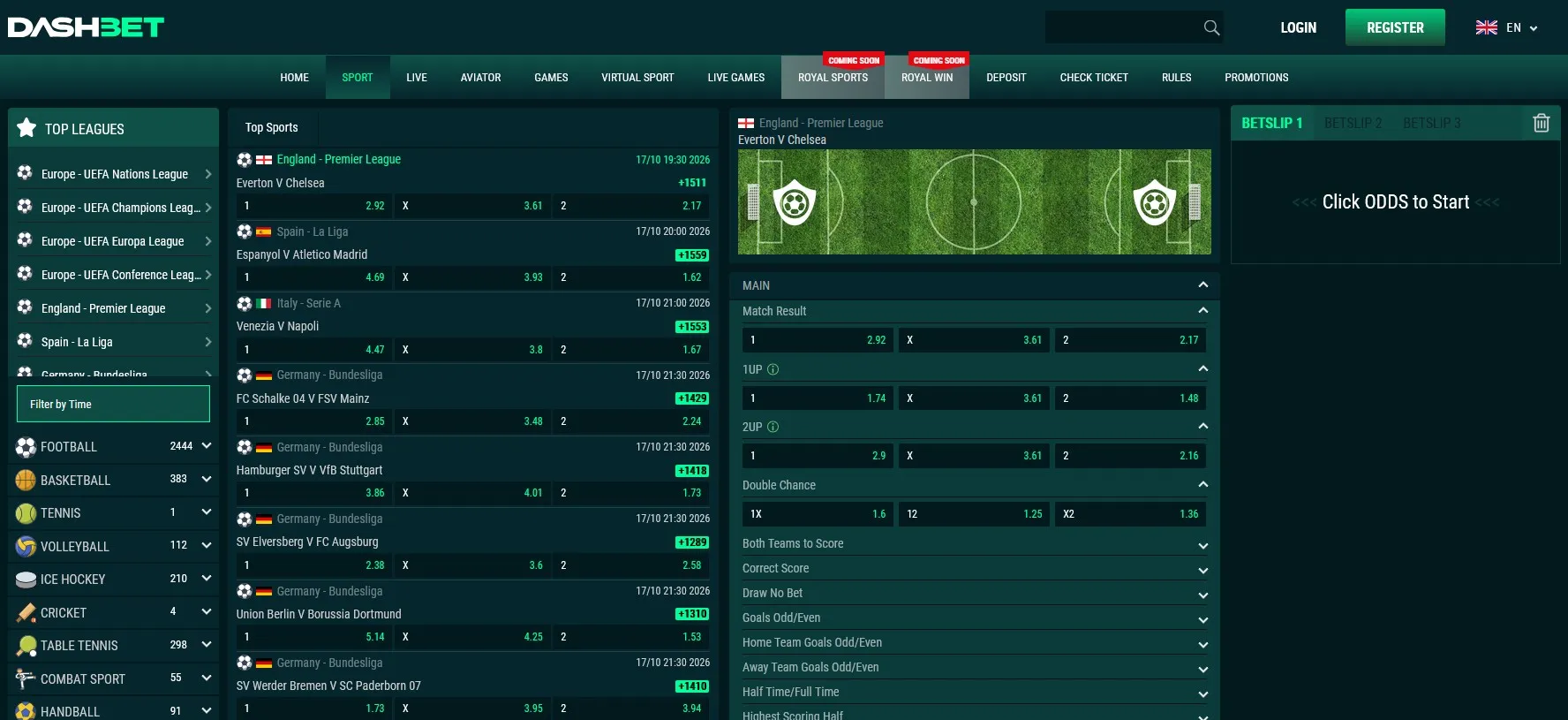Expand the Football sport list
1568x720 pixels.
207,446
